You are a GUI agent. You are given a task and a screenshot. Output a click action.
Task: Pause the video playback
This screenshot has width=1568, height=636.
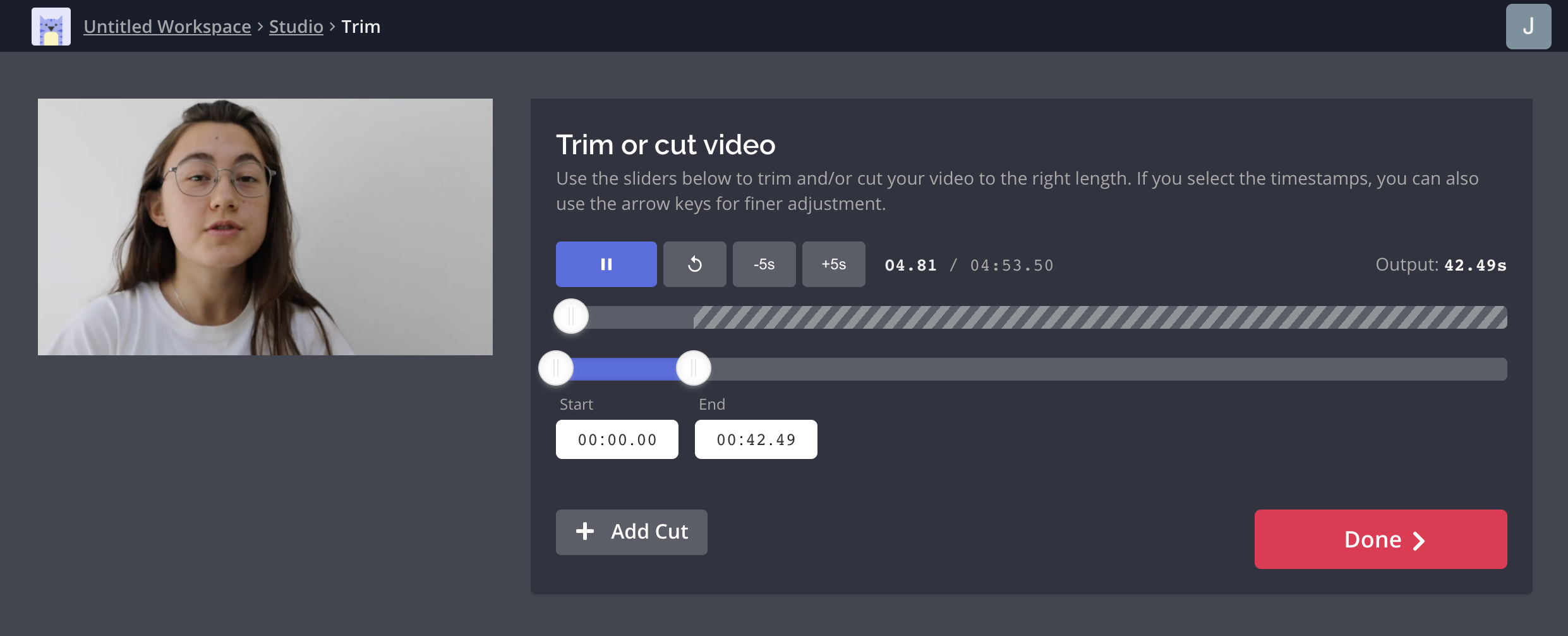coord(606,264)
